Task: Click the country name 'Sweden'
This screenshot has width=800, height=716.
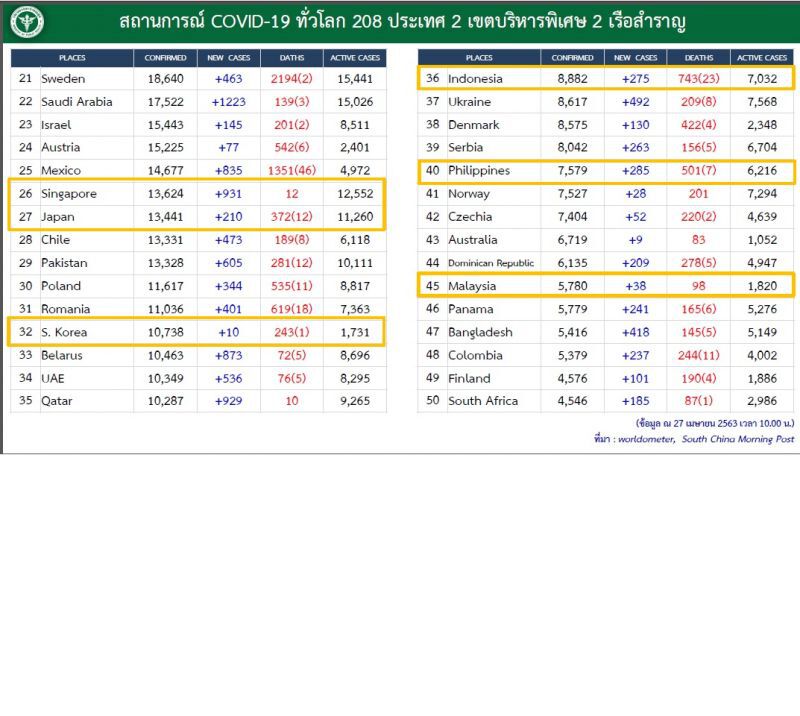Action: click(63, 79)
